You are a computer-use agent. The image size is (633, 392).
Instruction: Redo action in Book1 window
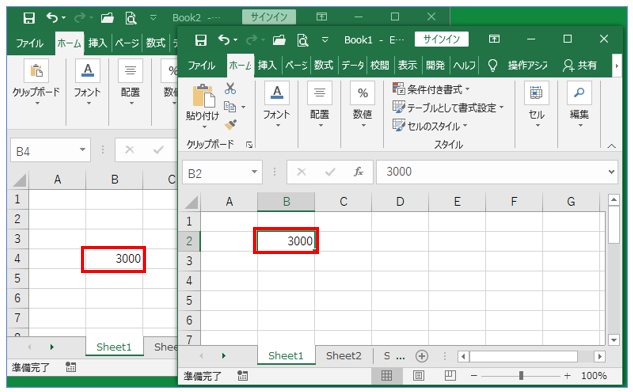click(x=252, y=40)
